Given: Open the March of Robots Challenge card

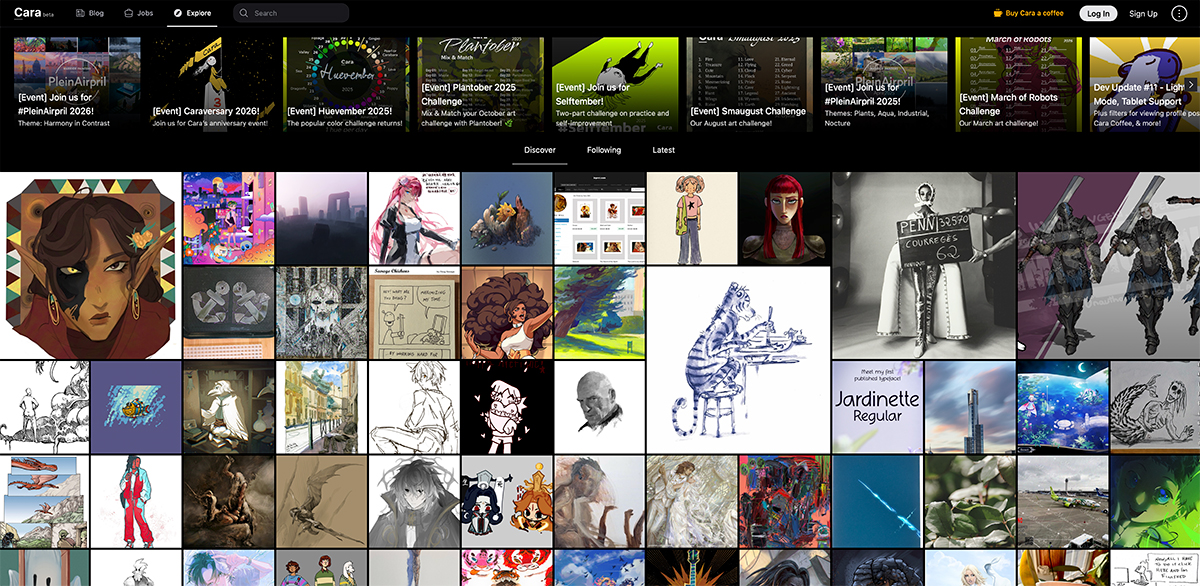Looking at the screenshot, I should click(x=1018, y=84).
